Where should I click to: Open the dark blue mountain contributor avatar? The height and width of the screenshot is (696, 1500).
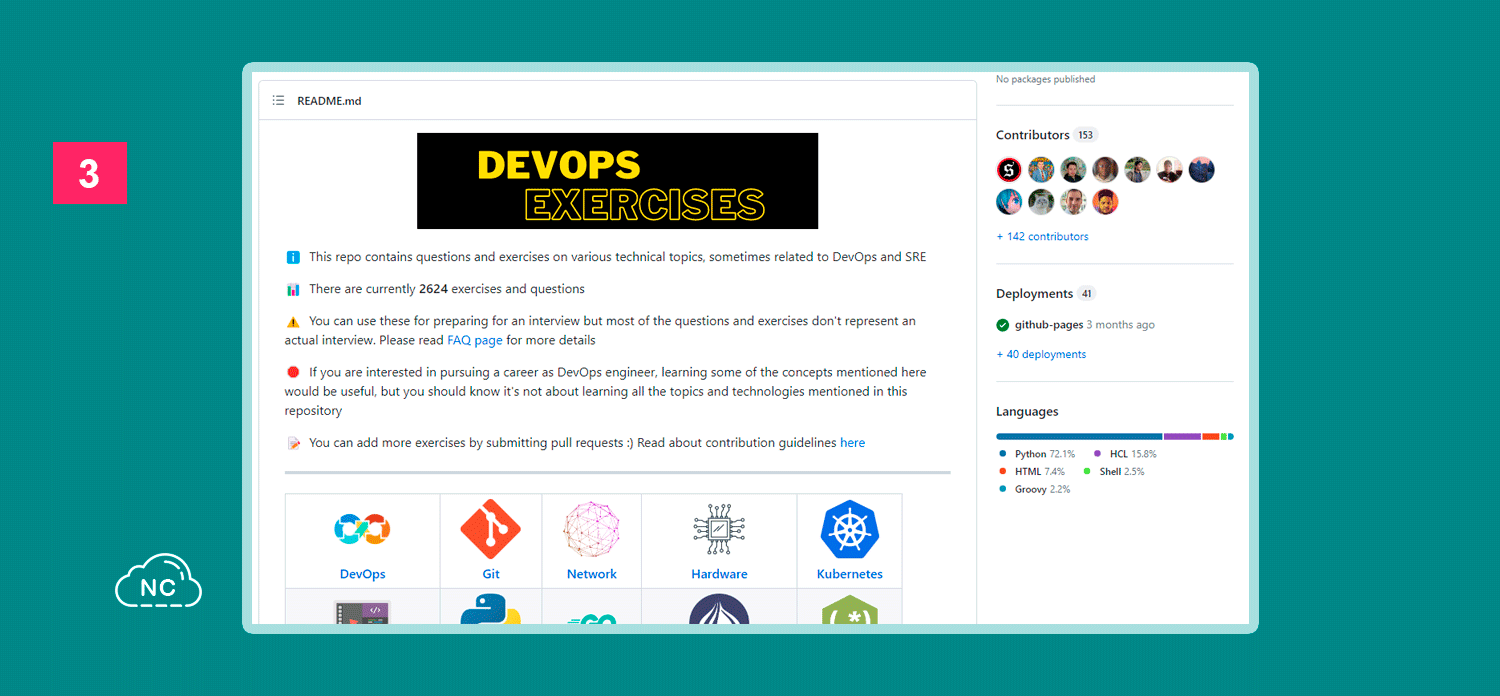[x=1201, y=170]
